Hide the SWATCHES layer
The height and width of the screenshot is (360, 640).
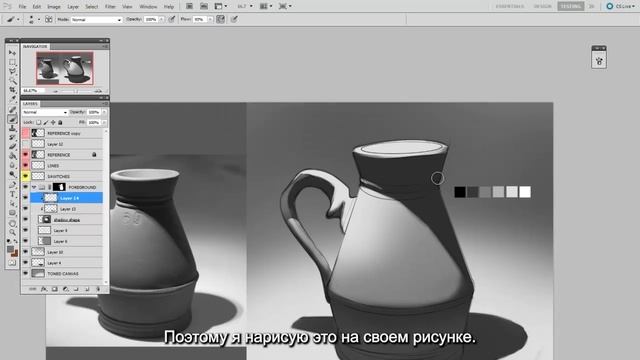26,176
